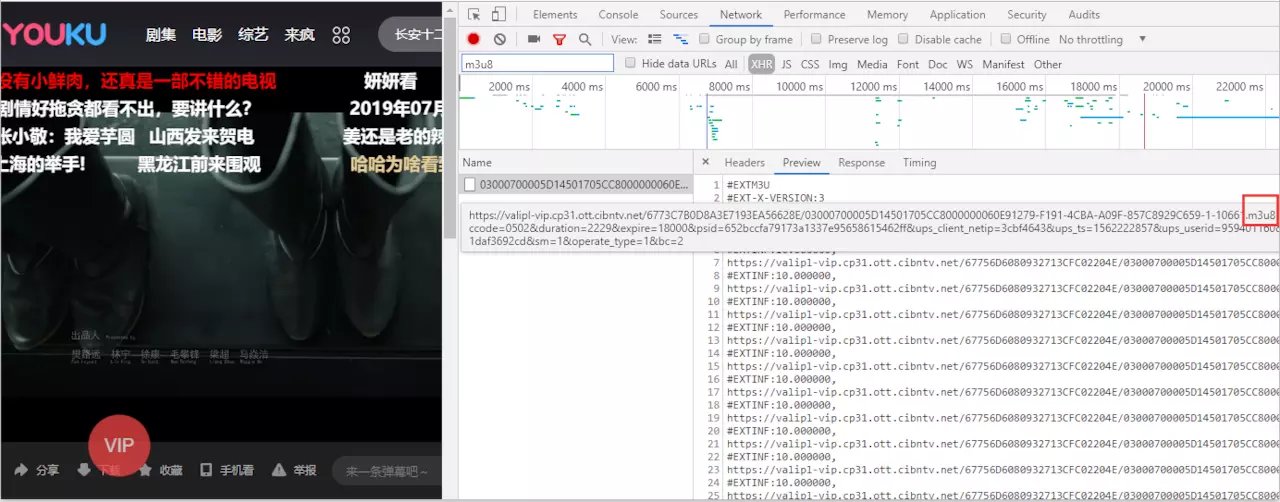1280x502 pixels.
Task: Open the 来疯 menu on Youku
Action: (299, 35)
